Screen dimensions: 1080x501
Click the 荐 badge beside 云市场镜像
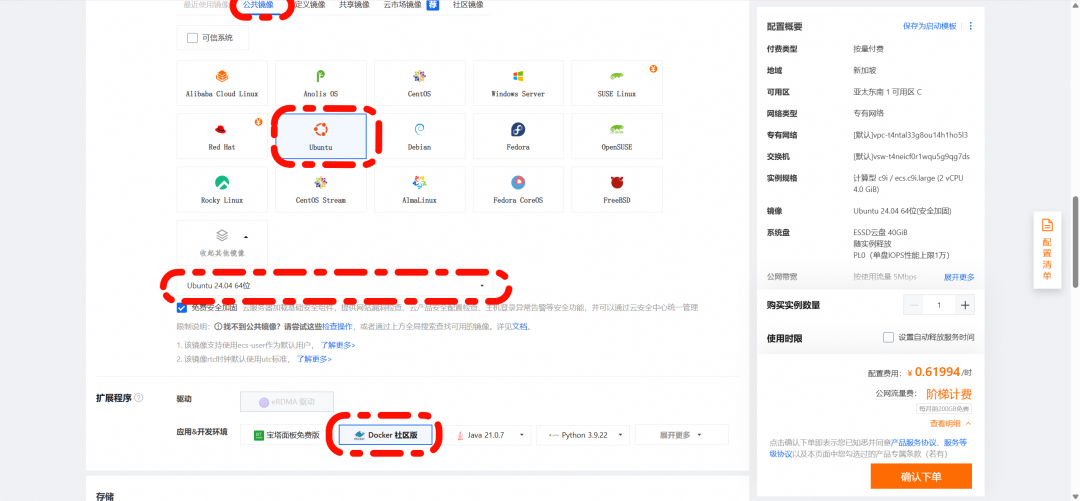pos(432,6)
